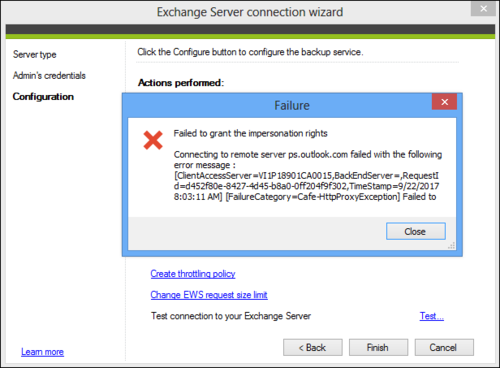
Task: Open the Create throttling policy link
Action: tap(193, 274)
